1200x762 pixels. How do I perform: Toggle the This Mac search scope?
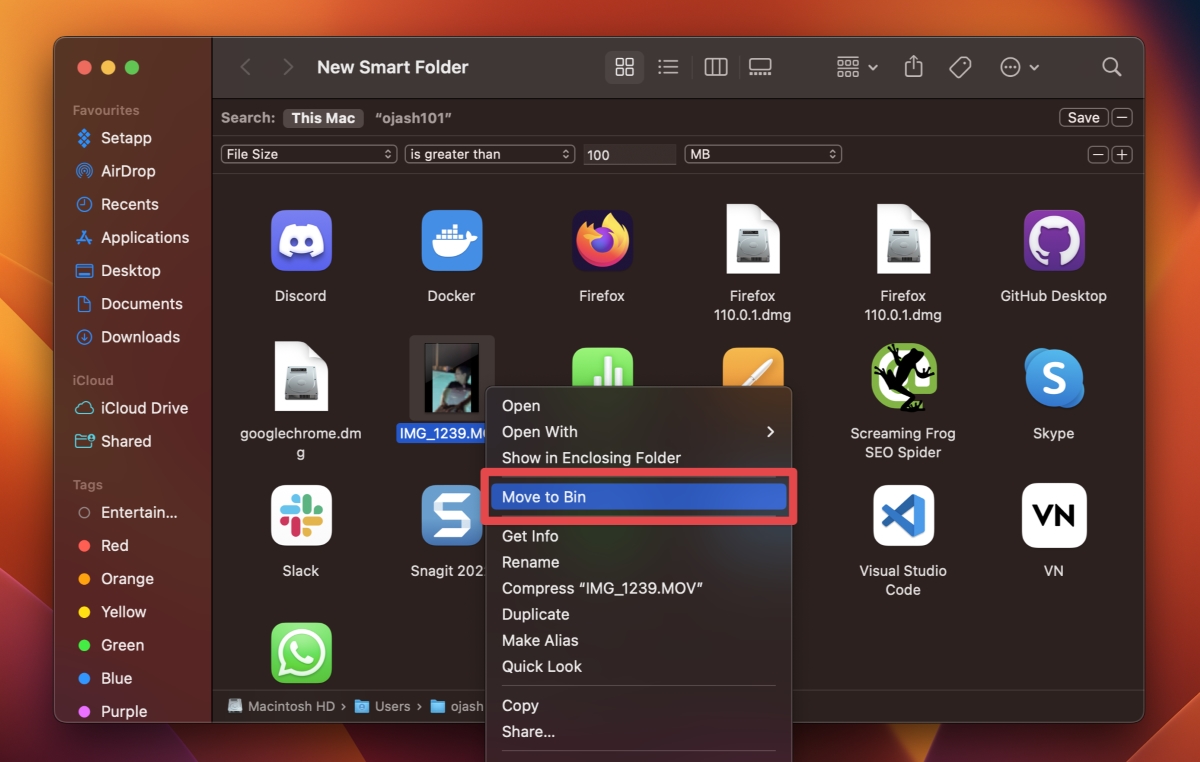[322, 118]
